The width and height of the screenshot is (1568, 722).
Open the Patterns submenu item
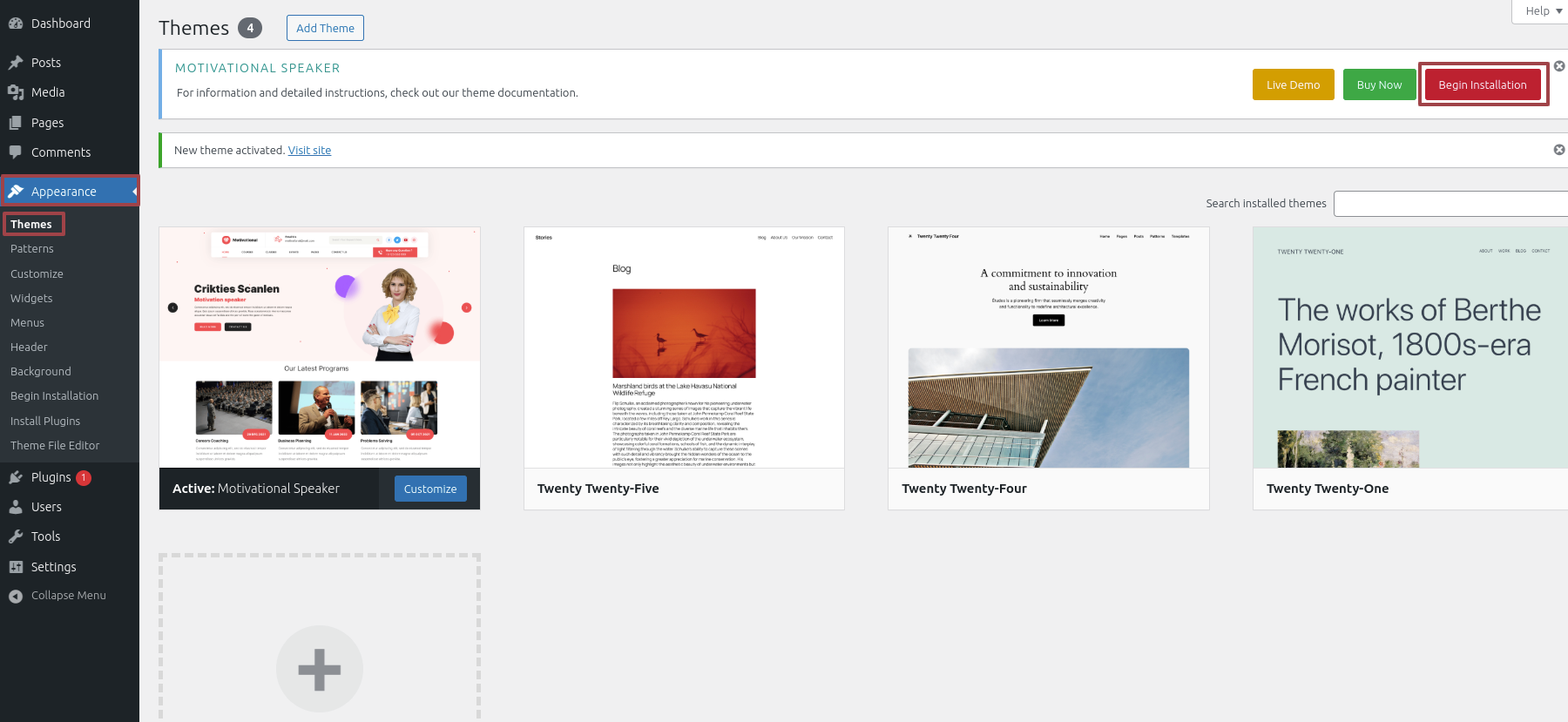click(x=32, y=249)
